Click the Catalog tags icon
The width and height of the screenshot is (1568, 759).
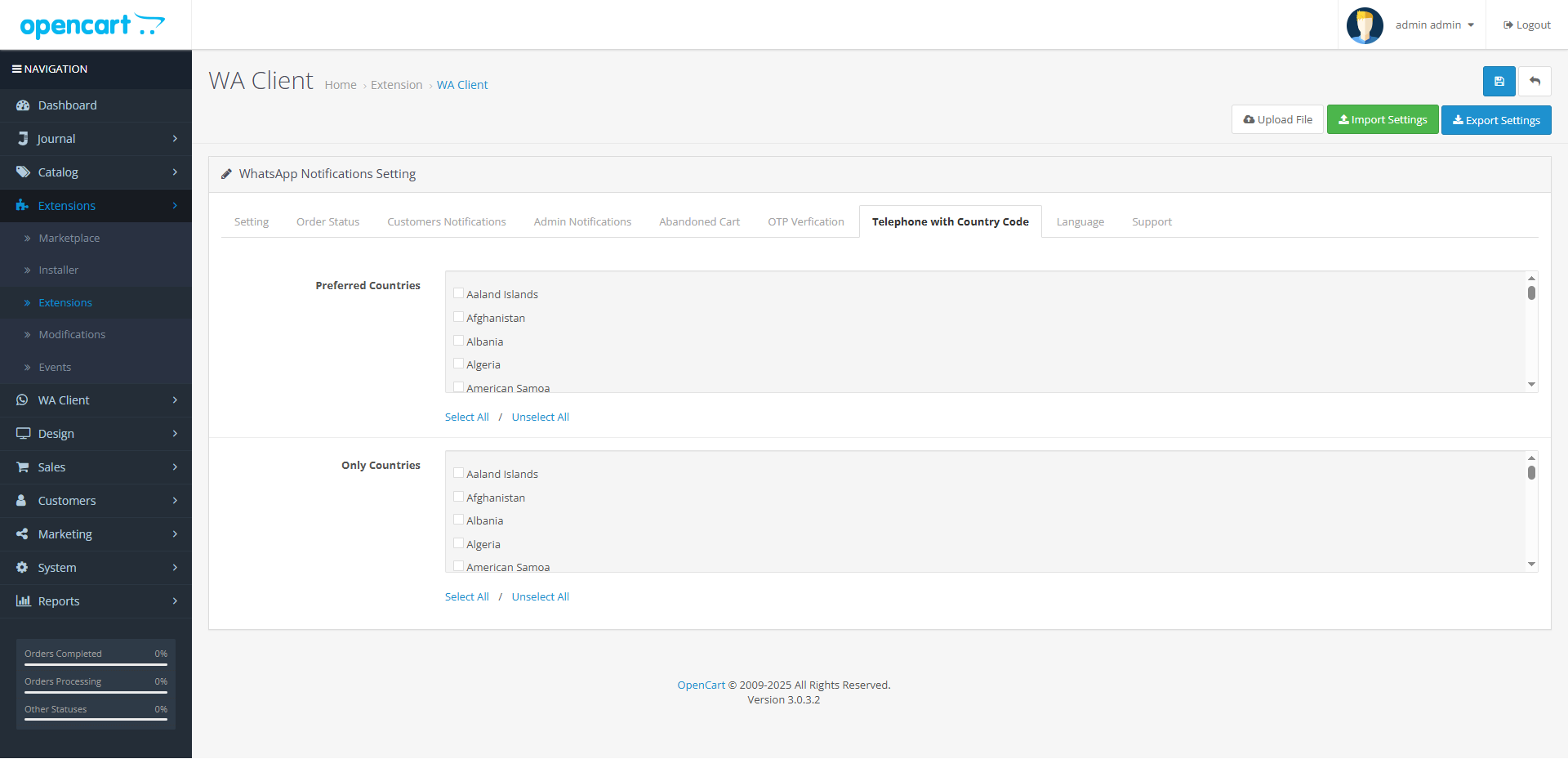click(23, 172)
